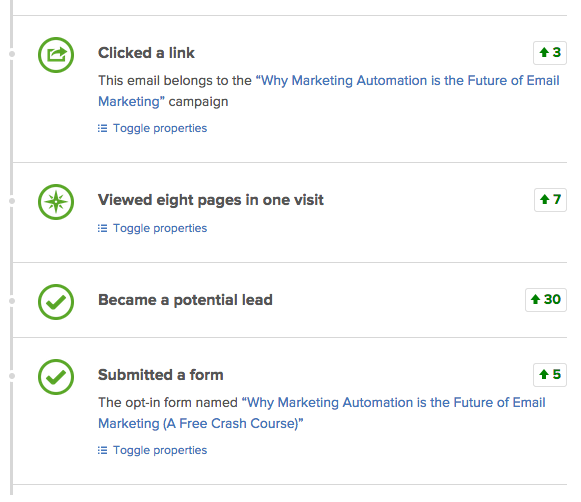The image size is (581, 502).
Task: Click the timeline dot beside Viewed eight pages
Action: coord(12,201)
